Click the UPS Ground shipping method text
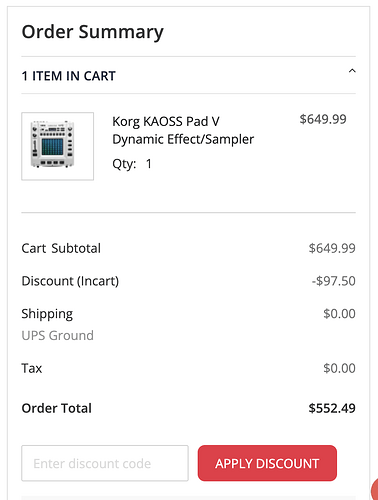The width and height of the screenshot is (378, 500). click(58, 335)
